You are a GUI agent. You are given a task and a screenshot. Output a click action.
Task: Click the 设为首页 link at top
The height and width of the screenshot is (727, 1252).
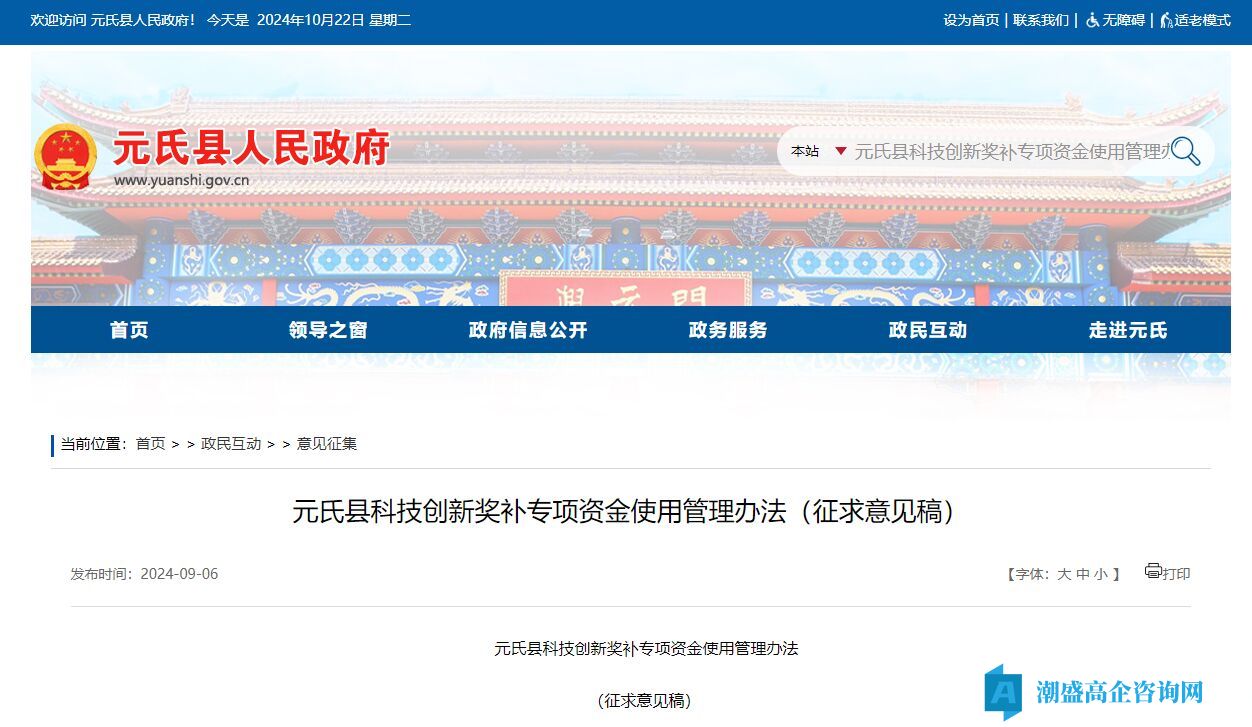pos(971,20)
